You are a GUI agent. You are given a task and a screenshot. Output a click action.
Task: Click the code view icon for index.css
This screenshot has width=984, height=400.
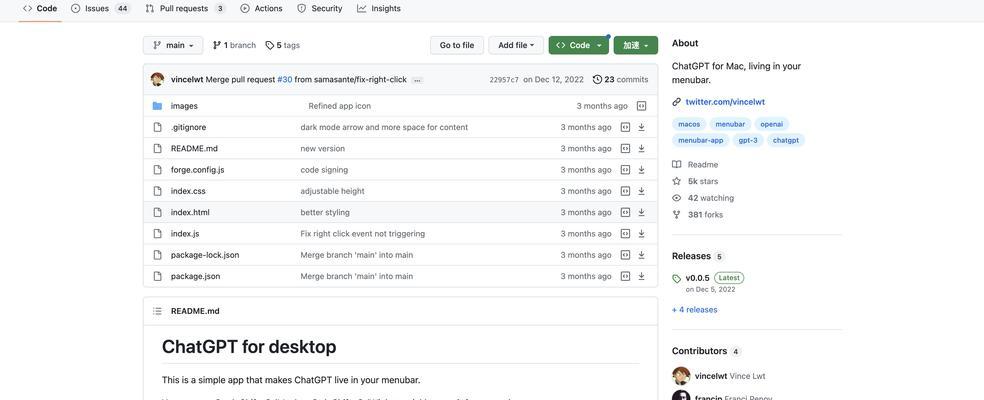click(x=625, y=192)
